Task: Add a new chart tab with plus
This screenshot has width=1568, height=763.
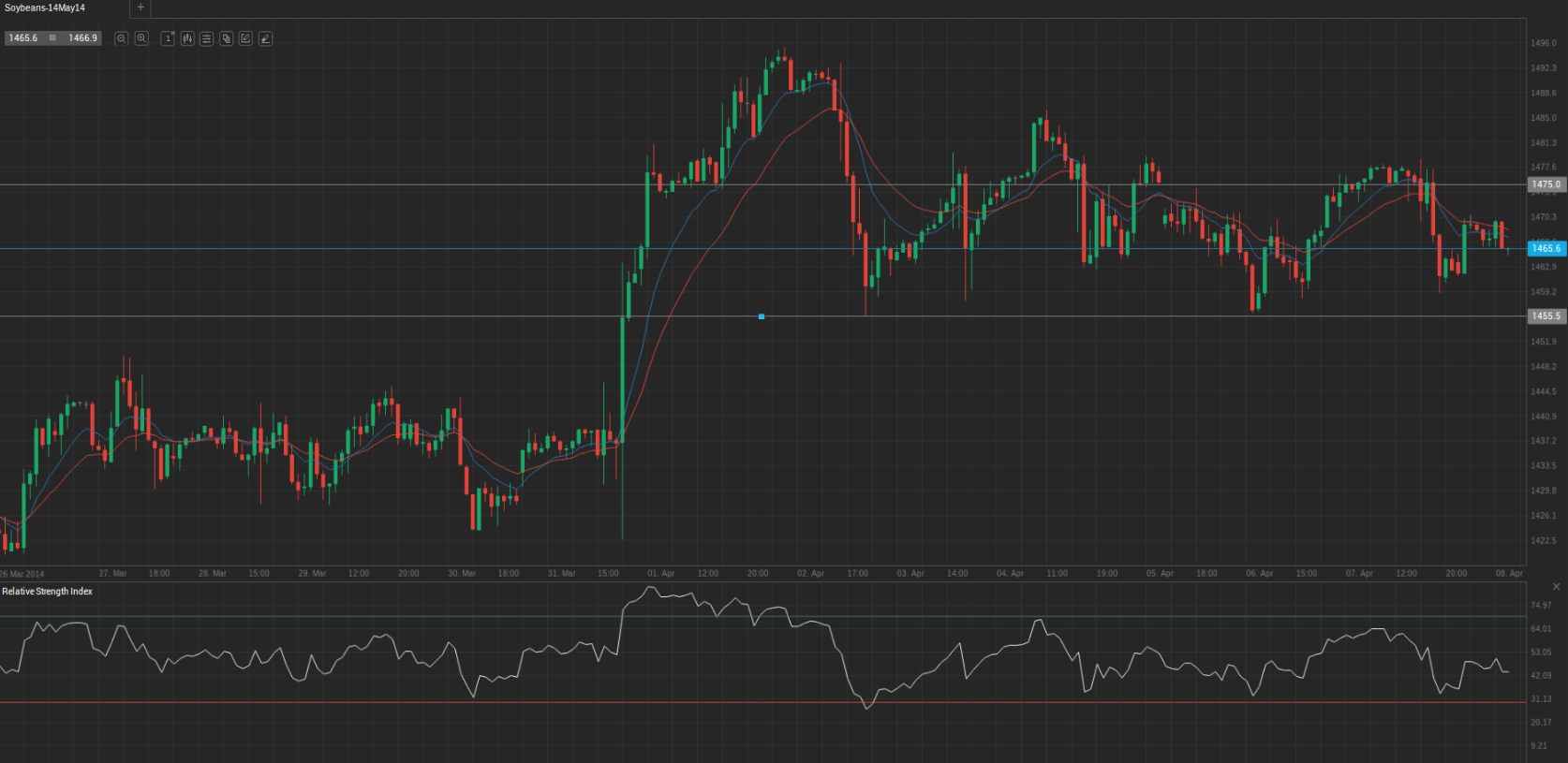Action: pyautogui.click(x=141, y=7)
